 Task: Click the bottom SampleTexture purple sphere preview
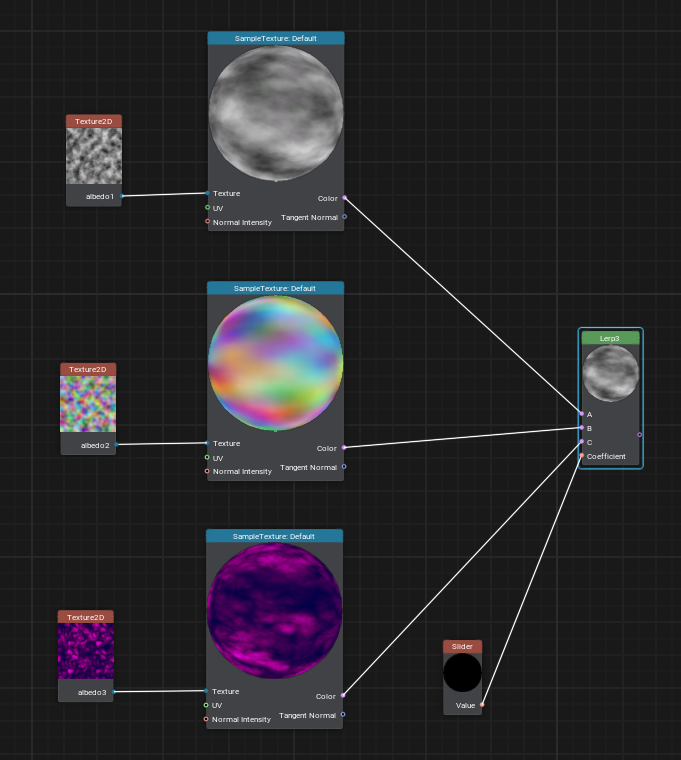[x=275, y=611]
